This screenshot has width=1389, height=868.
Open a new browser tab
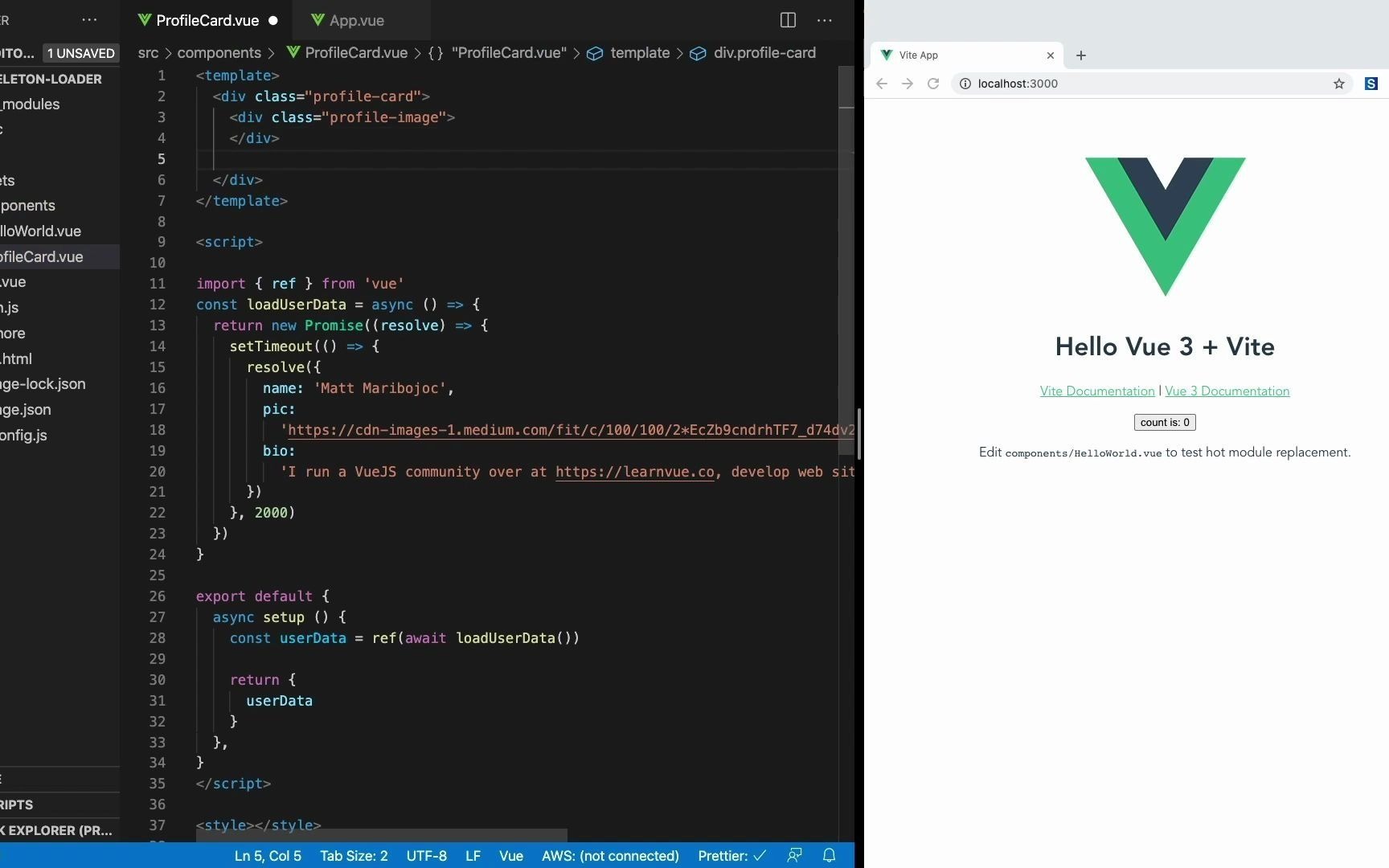(1081, 55)
